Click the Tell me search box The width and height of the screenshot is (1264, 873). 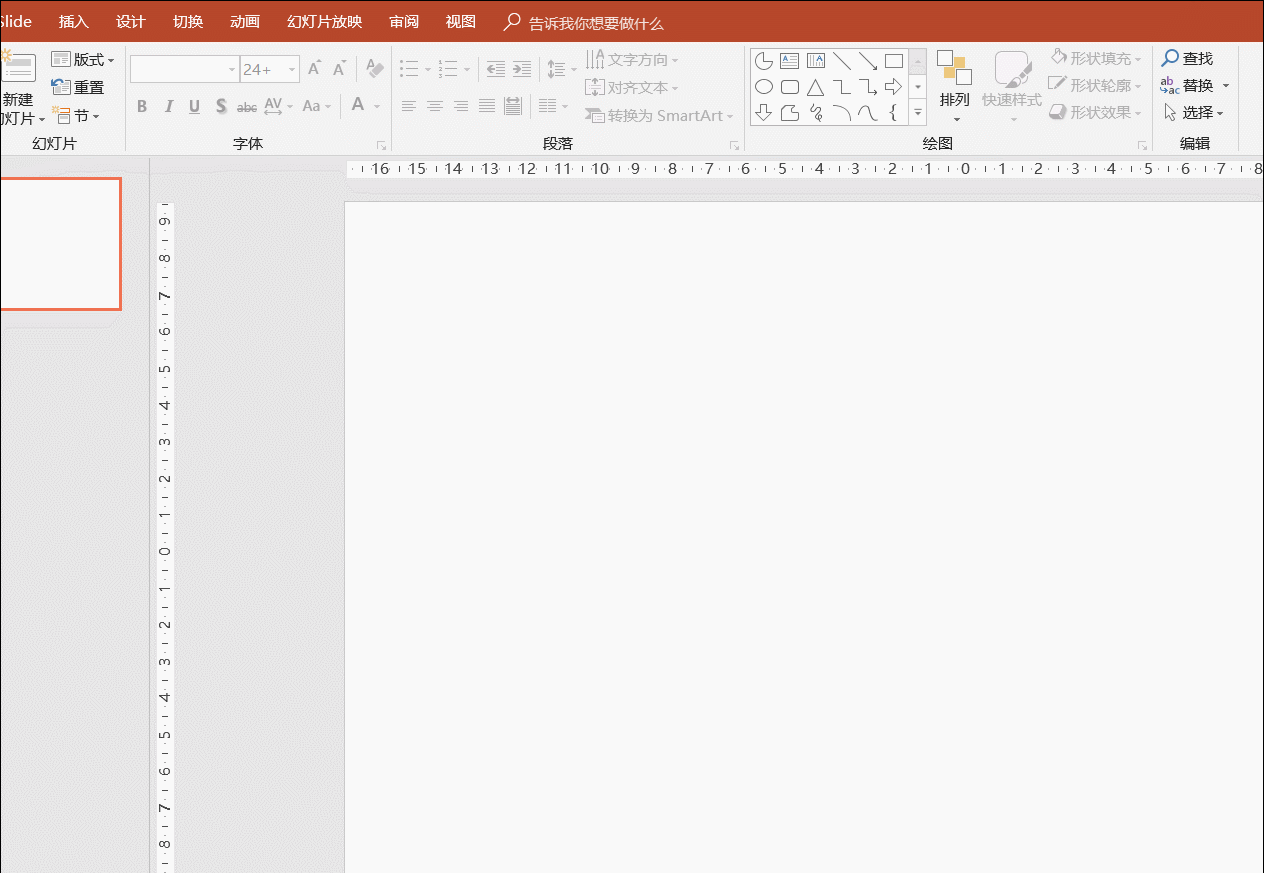click(595, 23)
